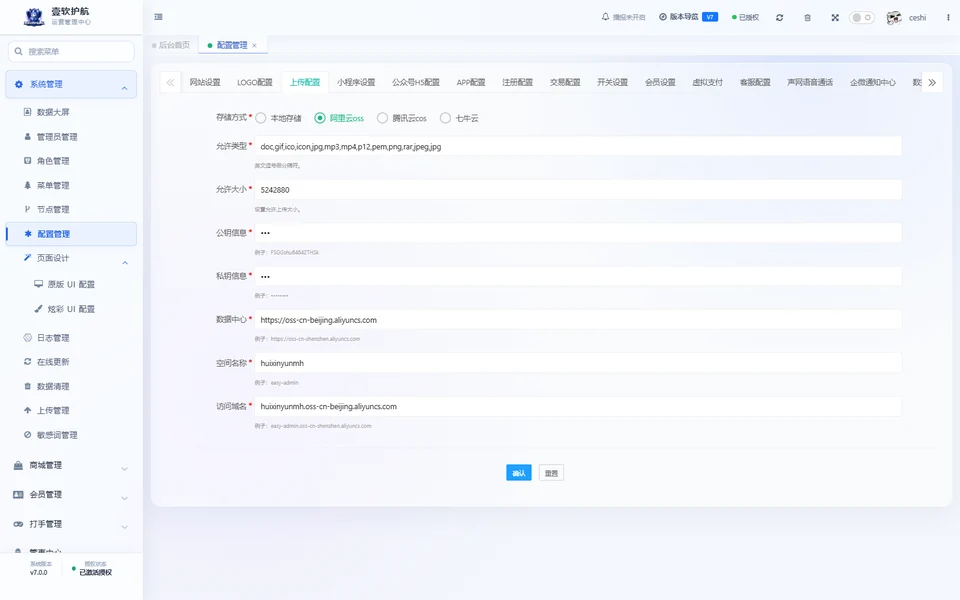Viewport: 960px width, 600px height.
Task: Switch to the LOGO配置 tab
Action: tap(255, 82)
